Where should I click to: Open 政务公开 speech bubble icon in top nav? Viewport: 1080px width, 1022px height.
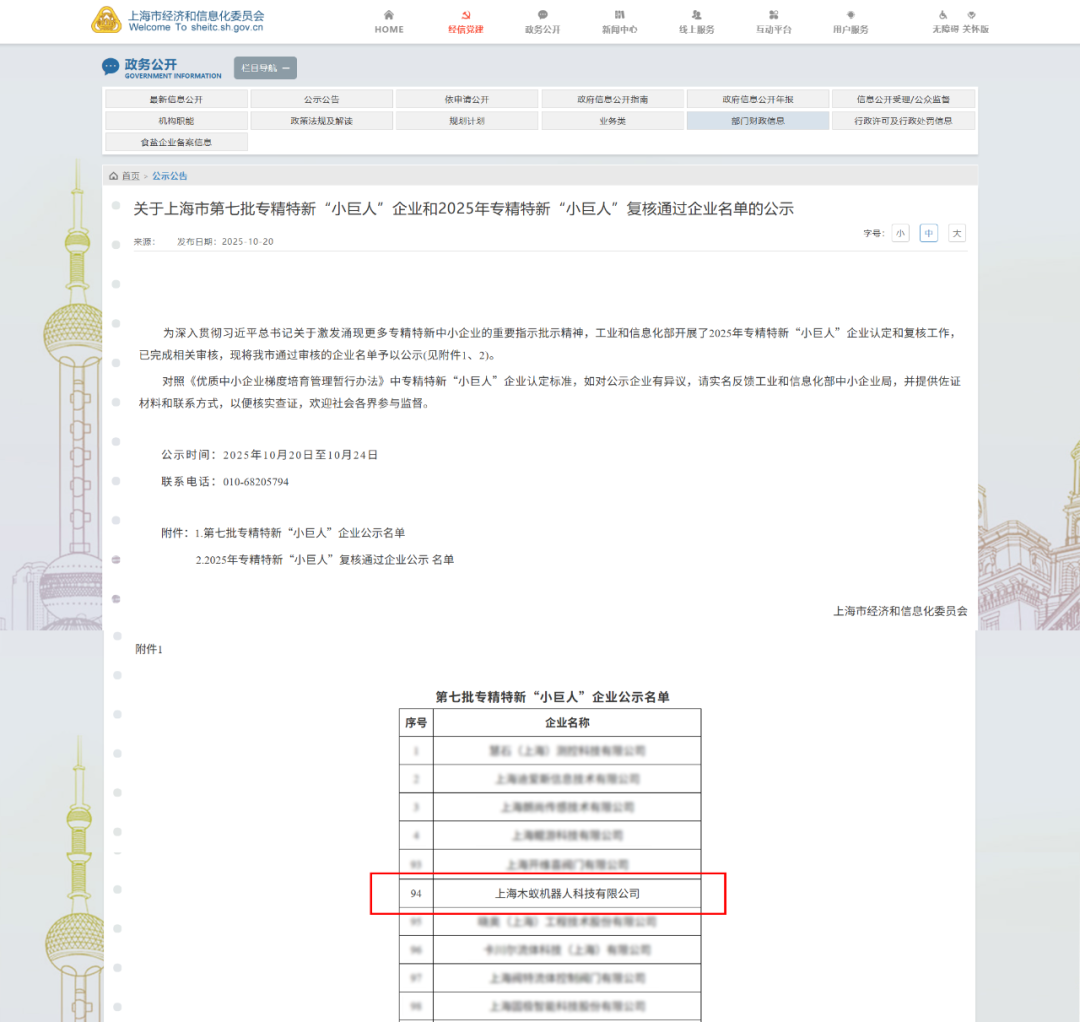[x=543, y=15]
